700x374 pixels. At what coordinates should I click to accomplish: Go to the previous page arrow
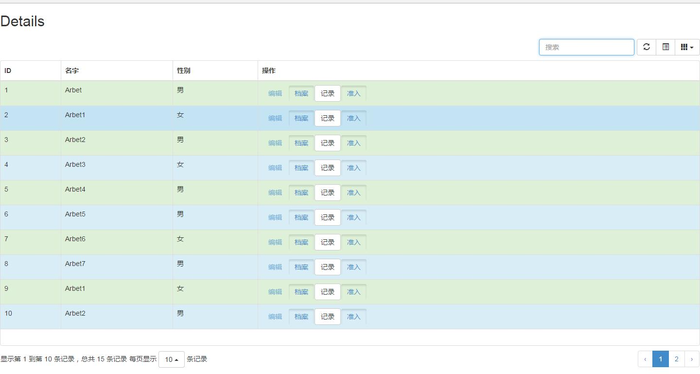coord(645,359)
